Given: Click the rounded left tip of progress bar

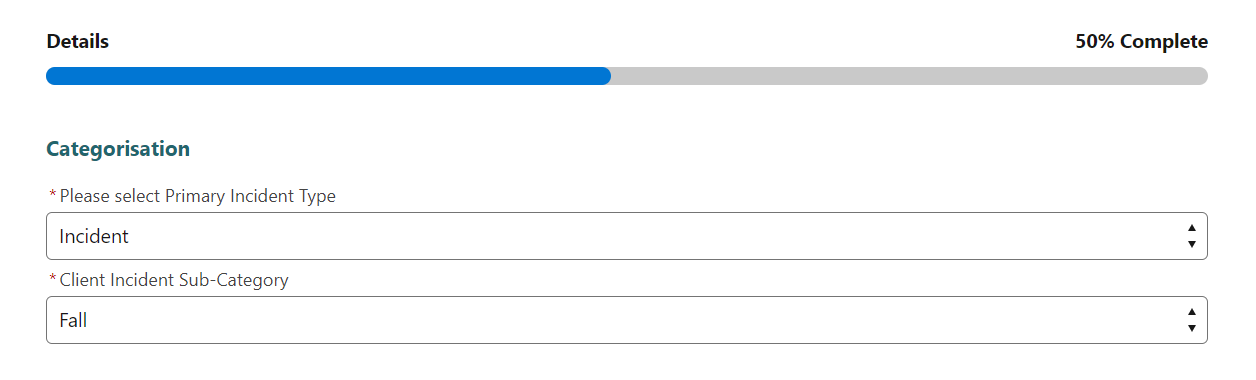Looking at the screenshot, I should (x=52, y=76).
